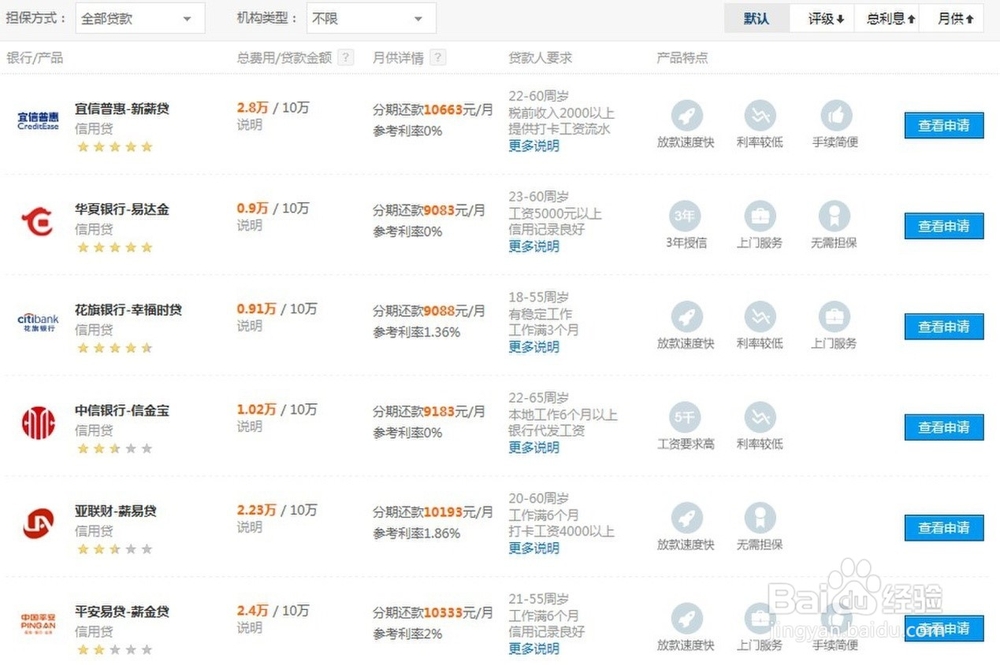Open the 亚联财-薪易贷 product title

115,511
